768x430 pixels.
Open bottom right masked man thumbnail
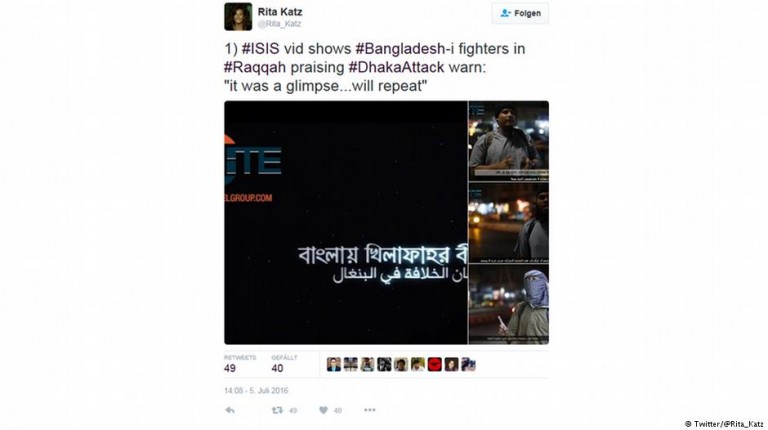pos(508,305)
